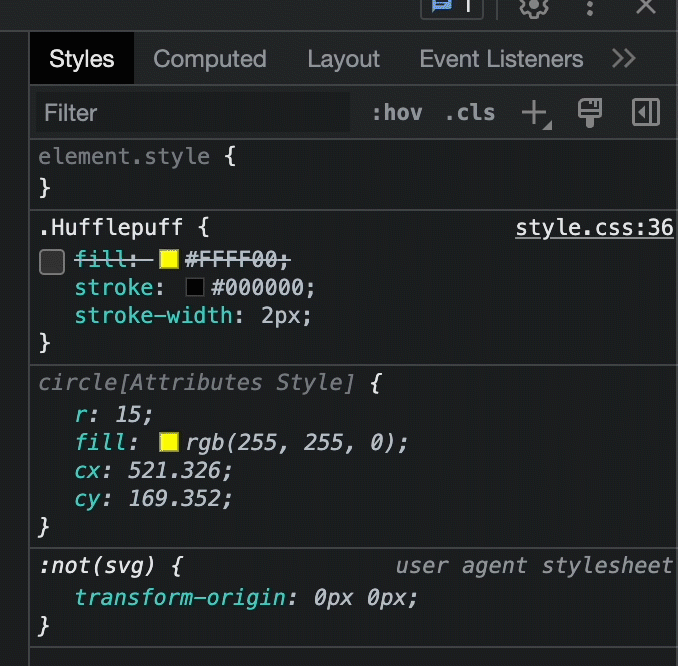Toggle the :hov element state button
The image size is (678, 666).
[x=397, y=113]
